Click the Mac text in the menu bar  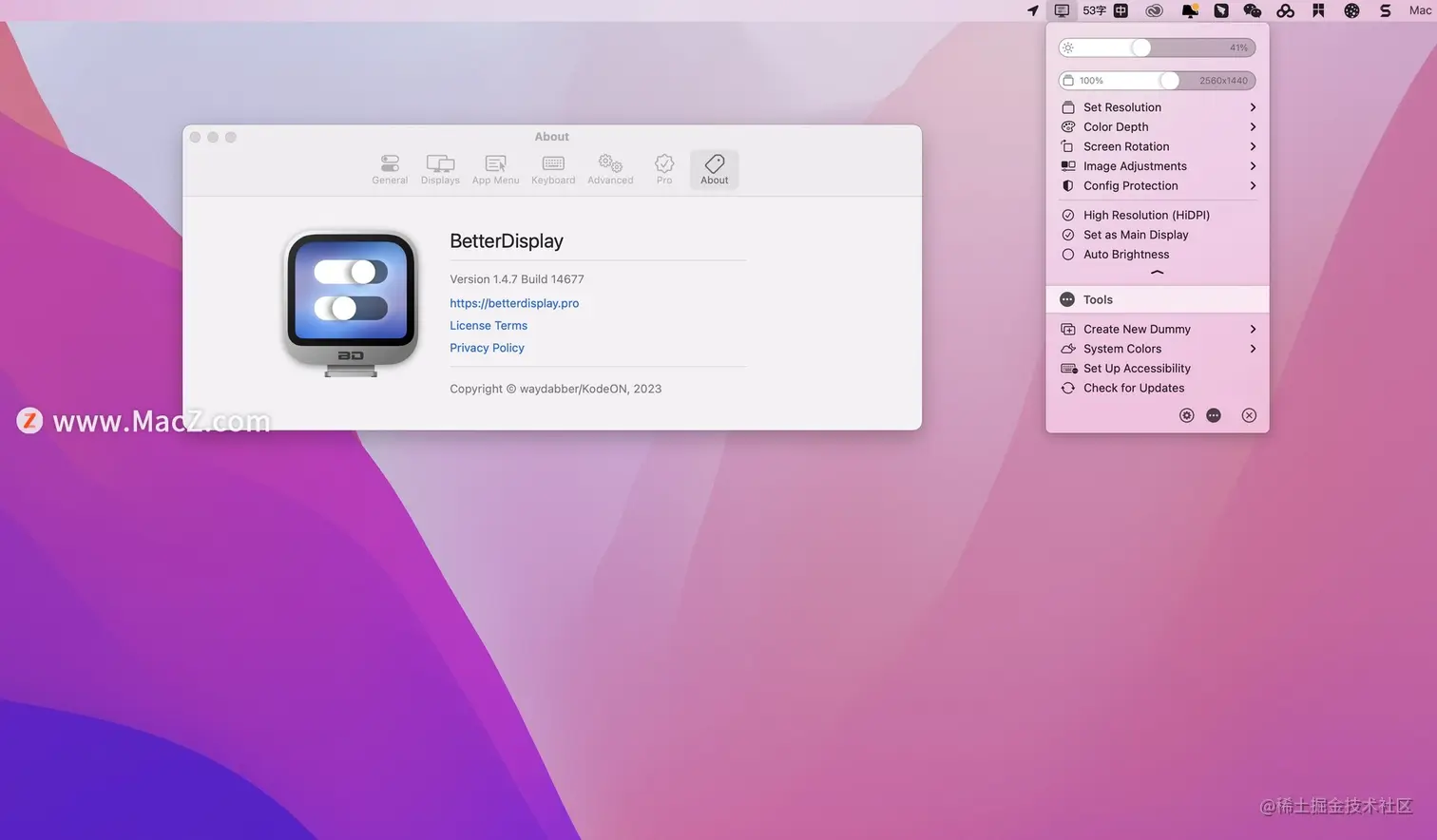1420,10
